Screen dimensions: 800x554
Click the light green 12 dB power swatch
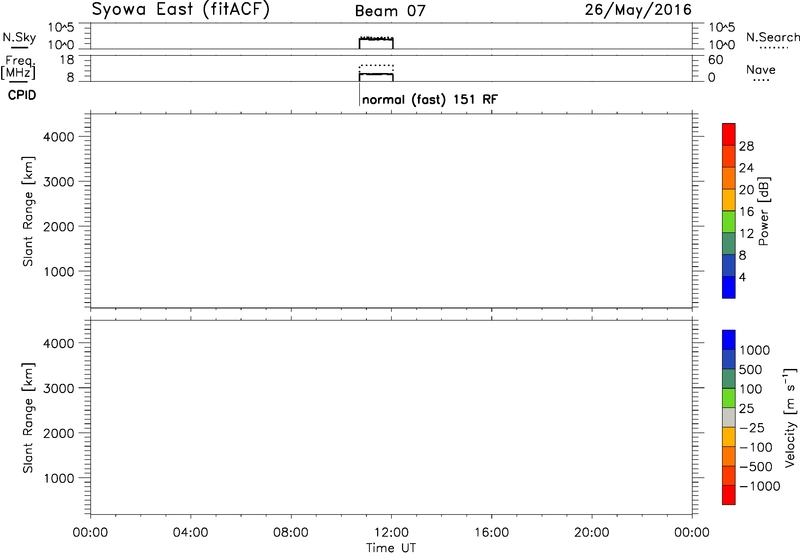pyautogui.click(x=729, y=222)
